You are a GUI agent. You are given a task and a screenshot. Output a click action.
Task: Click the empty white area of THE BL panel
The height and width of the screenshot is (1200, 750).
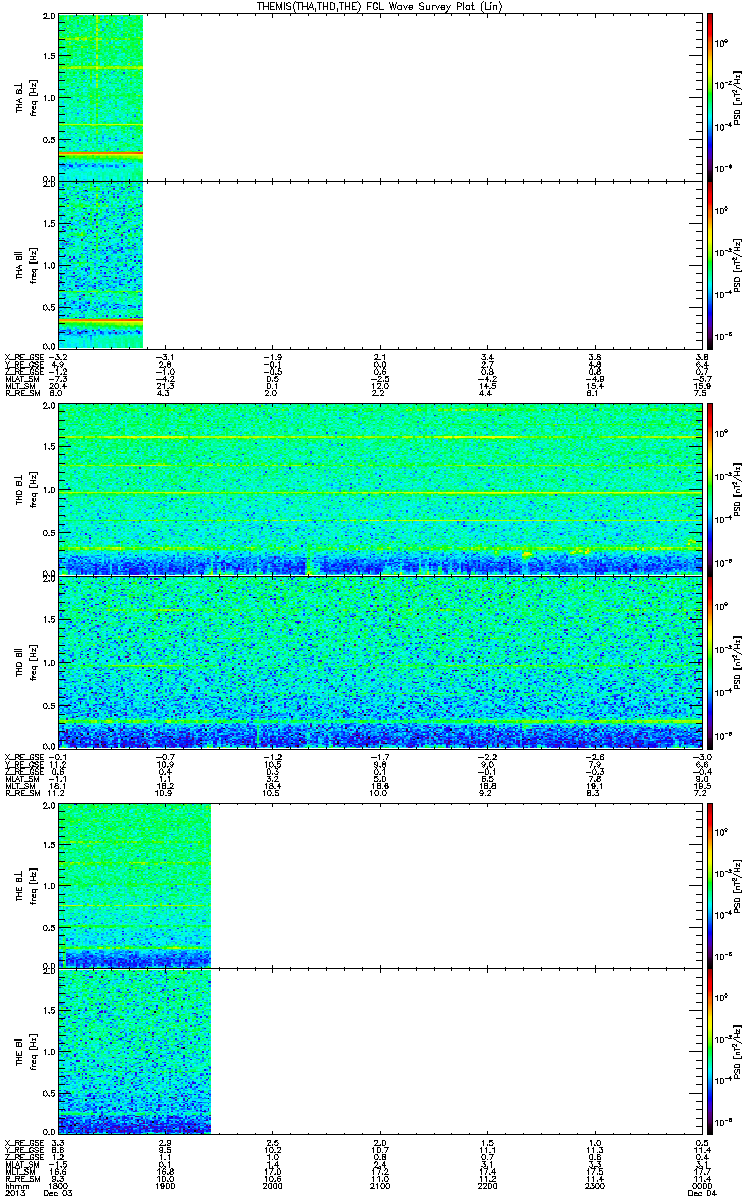pos(457,886)
